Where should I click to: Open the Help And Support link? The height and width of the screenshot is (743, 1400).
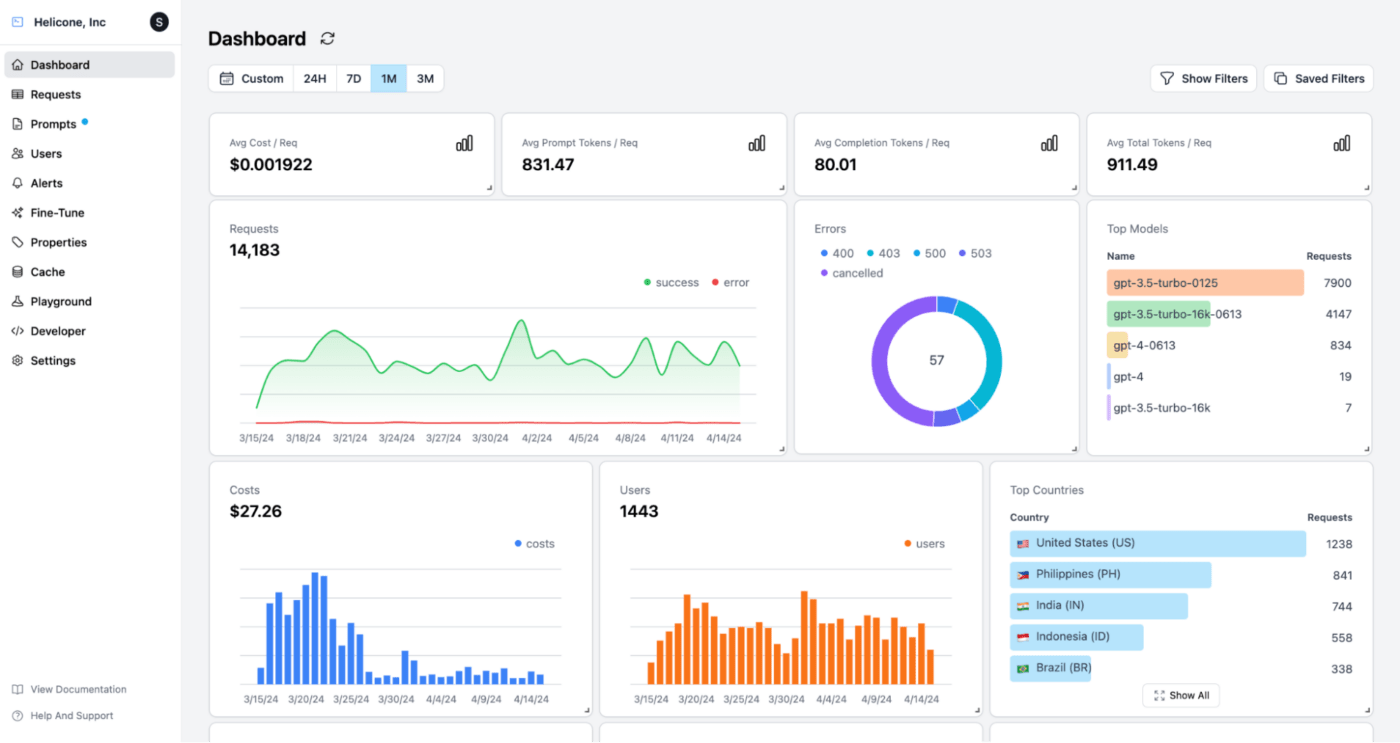[x=62, y=716]
